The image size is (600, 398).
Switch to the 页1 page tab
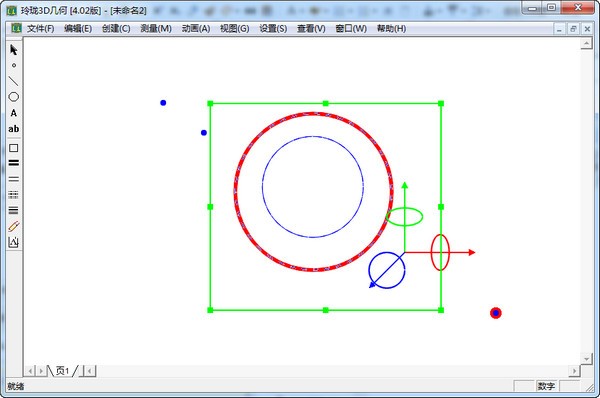(x=62, y=370)
